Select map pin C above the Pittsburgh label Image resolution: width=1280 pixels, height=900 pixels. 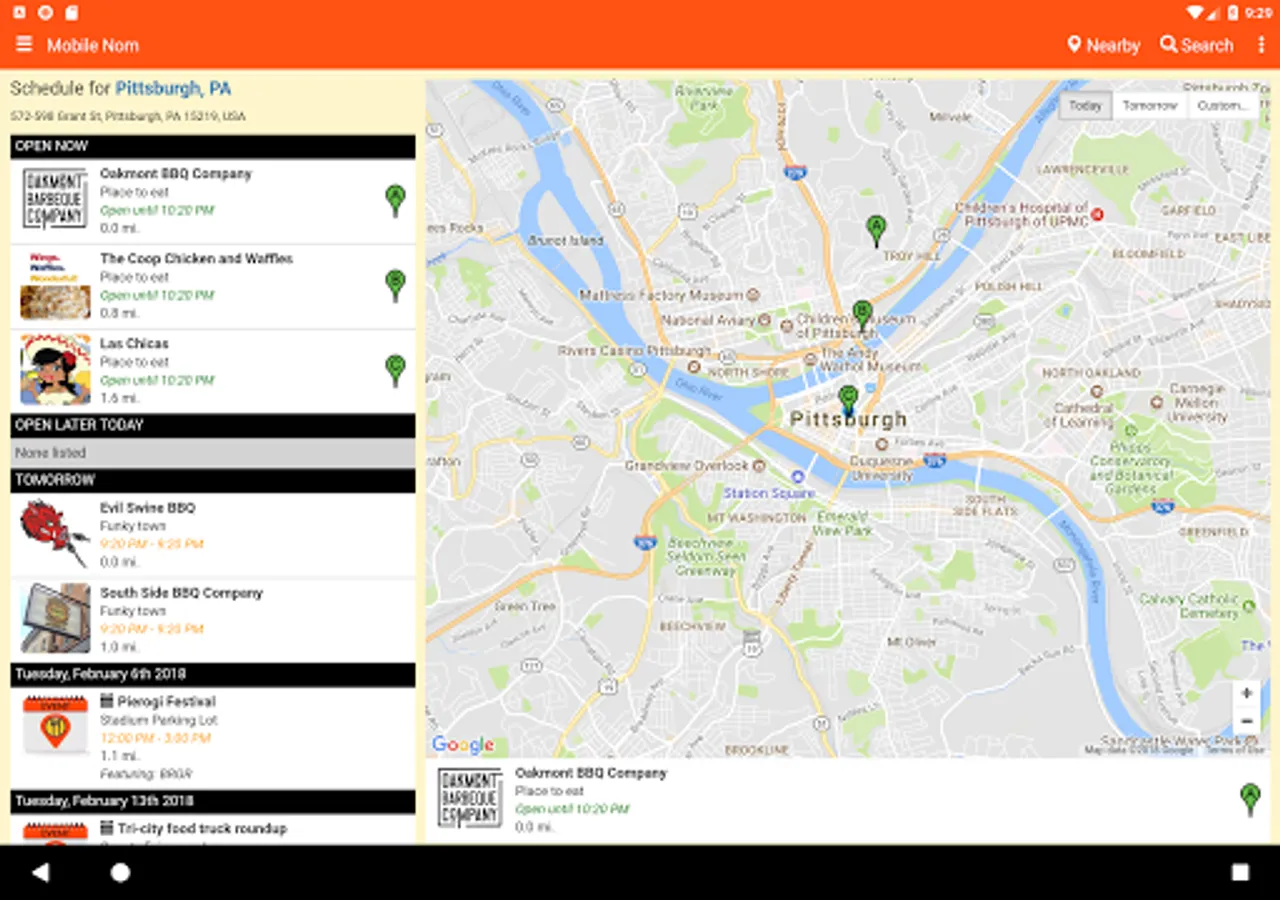click(x=848, y=401)
